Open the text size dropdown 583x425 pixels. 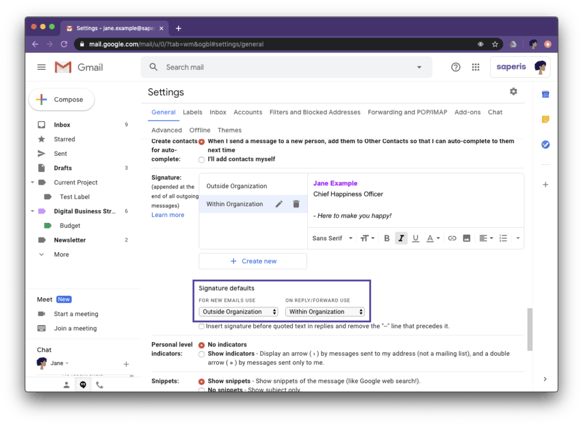[367, 238]
